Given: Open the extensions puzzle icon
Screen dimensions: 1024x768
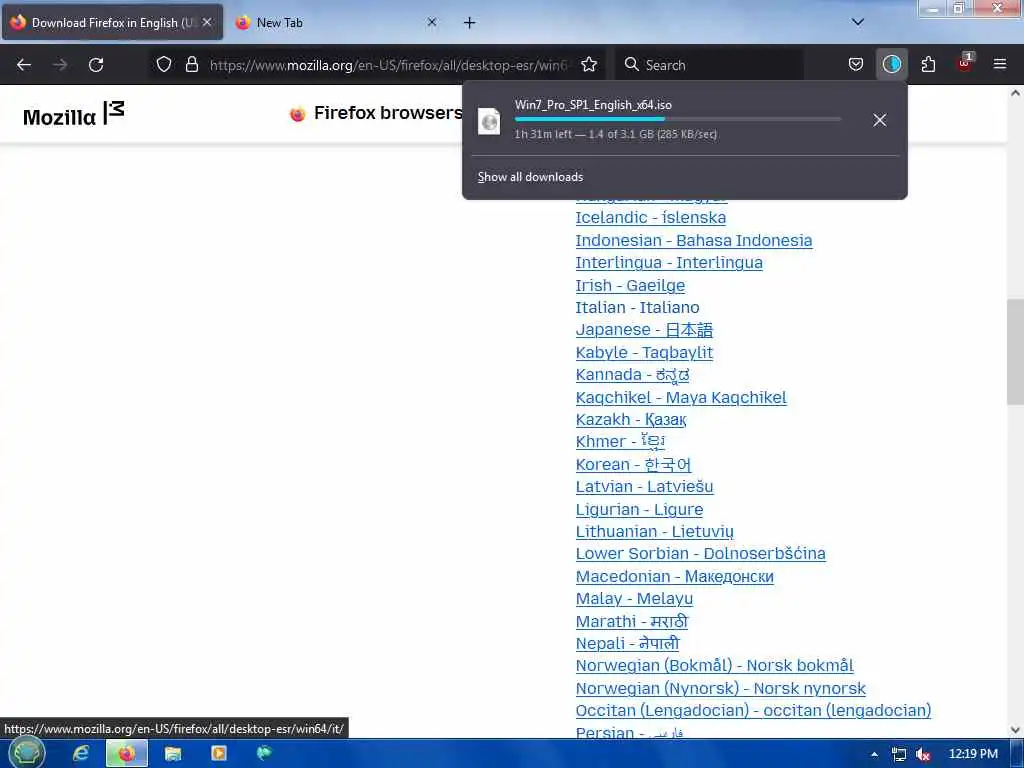Looking at the screenshot, I should point(928,64).
